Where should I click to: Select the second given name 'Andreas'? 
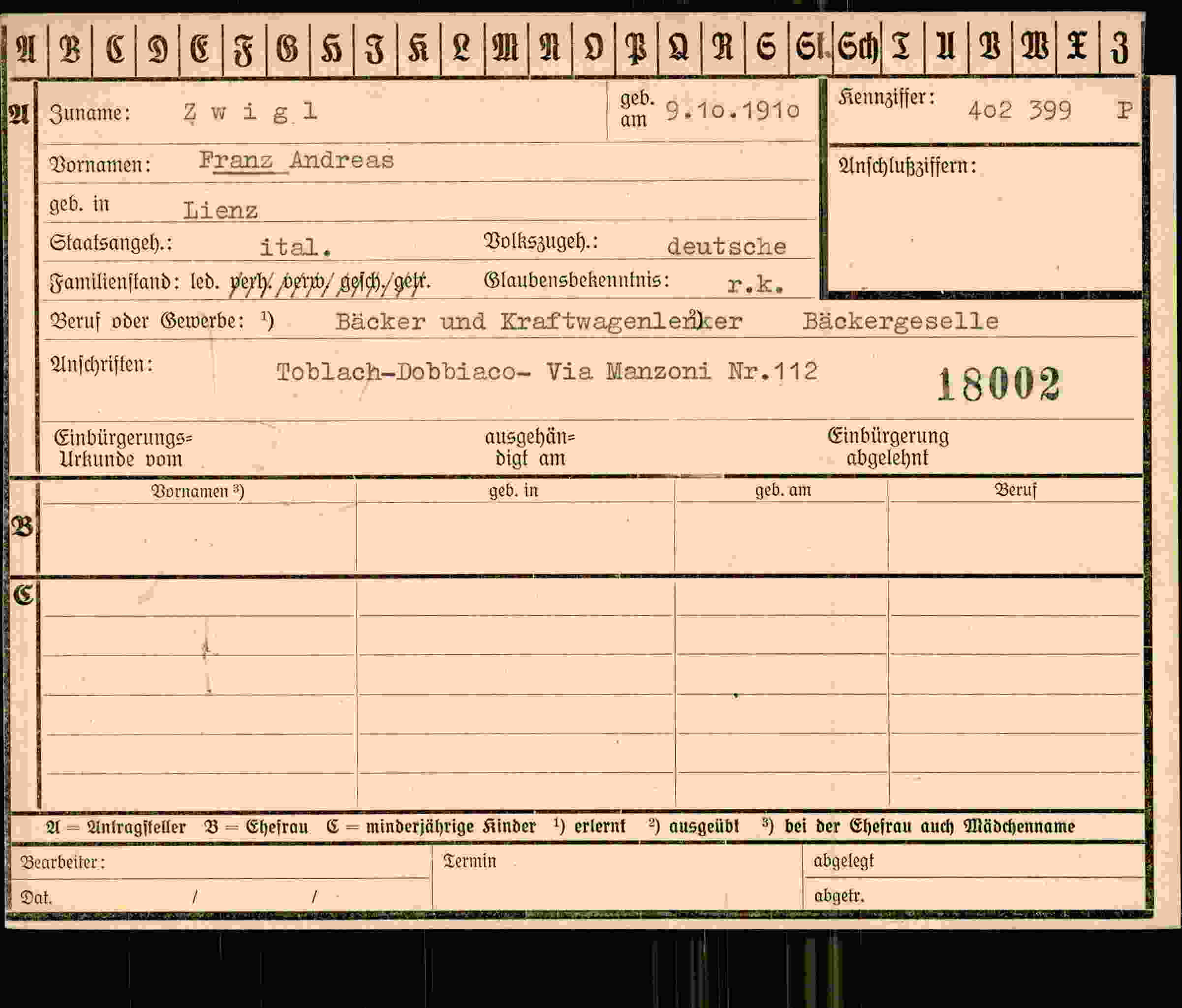pos(342,160)
